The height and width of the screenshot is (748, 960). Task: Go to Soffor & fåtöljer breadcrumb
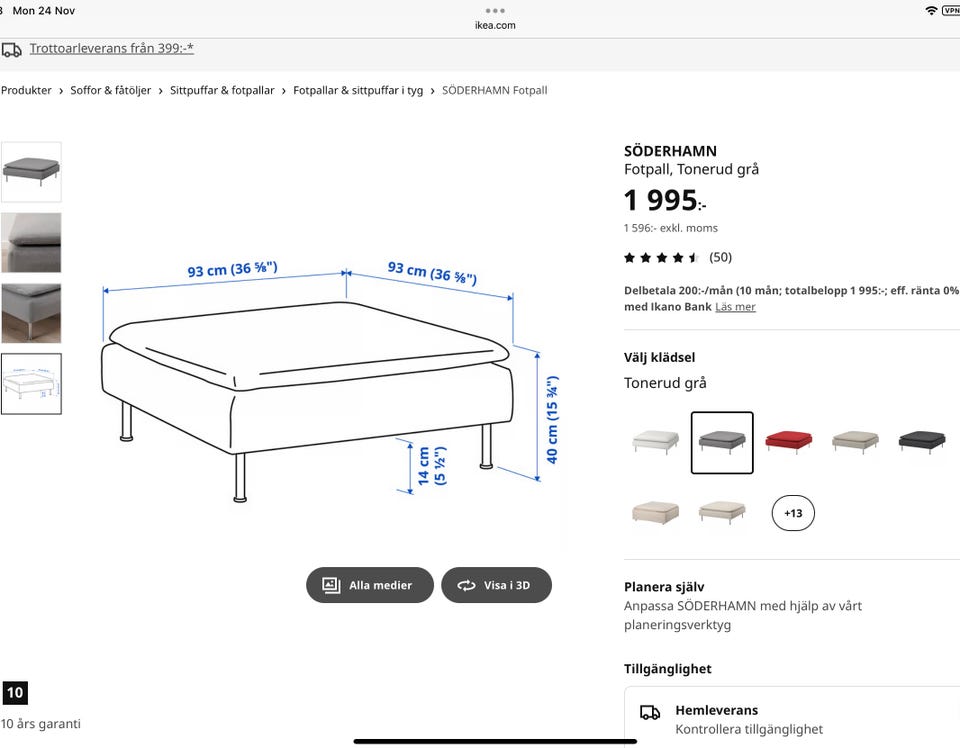click(111, 90)
